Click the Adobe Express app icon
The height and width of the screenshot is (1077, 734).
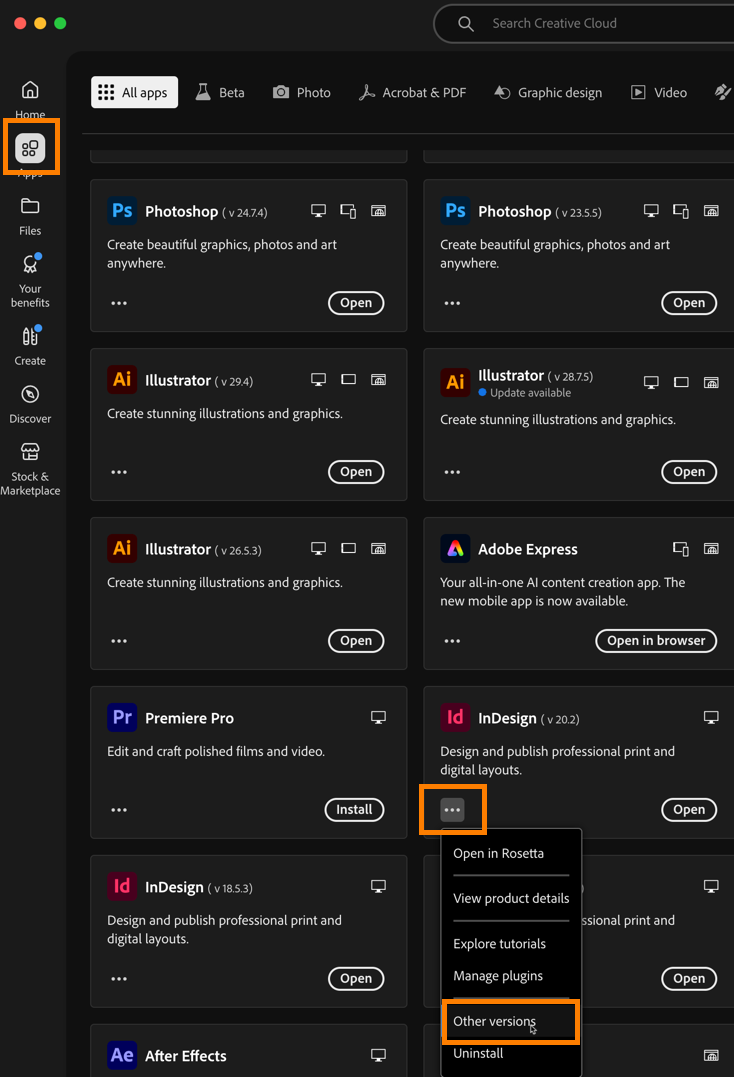(x=455, y=549)
